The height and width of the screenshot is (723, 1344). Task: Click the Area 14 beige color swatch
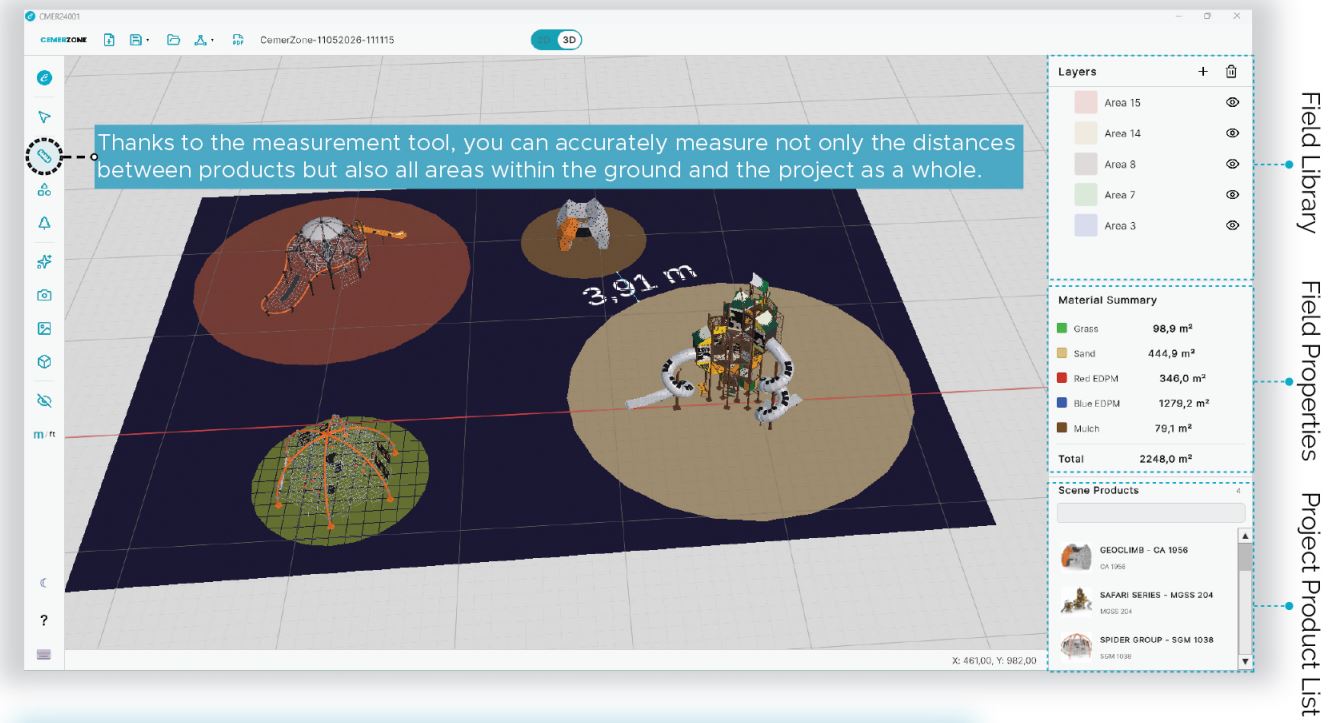click(1086, 133)
